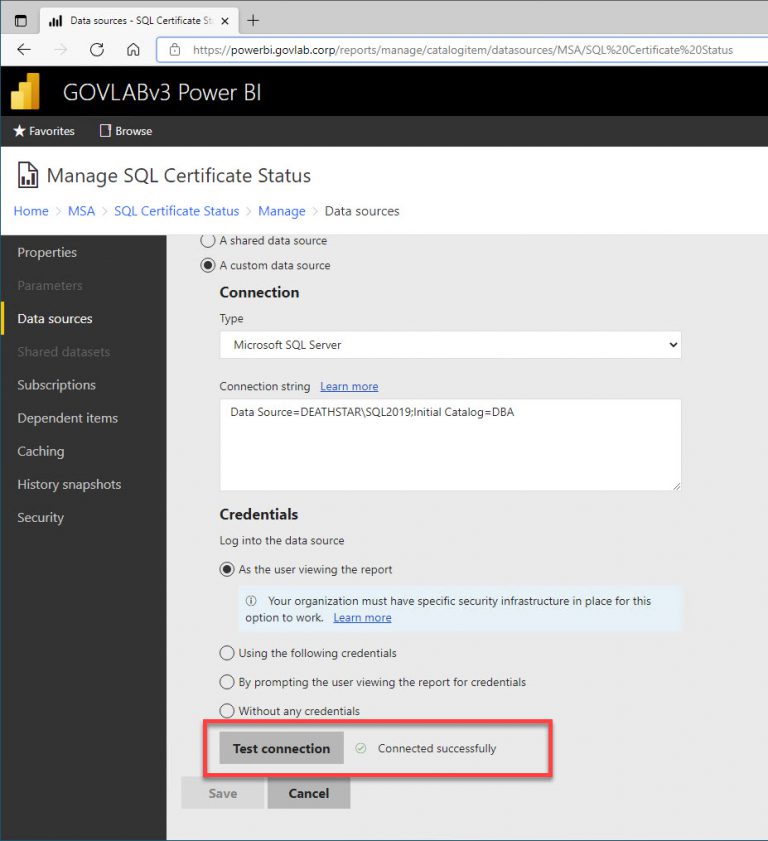Open the Caching settings section

pyautogui.click(x=40, y=451)
